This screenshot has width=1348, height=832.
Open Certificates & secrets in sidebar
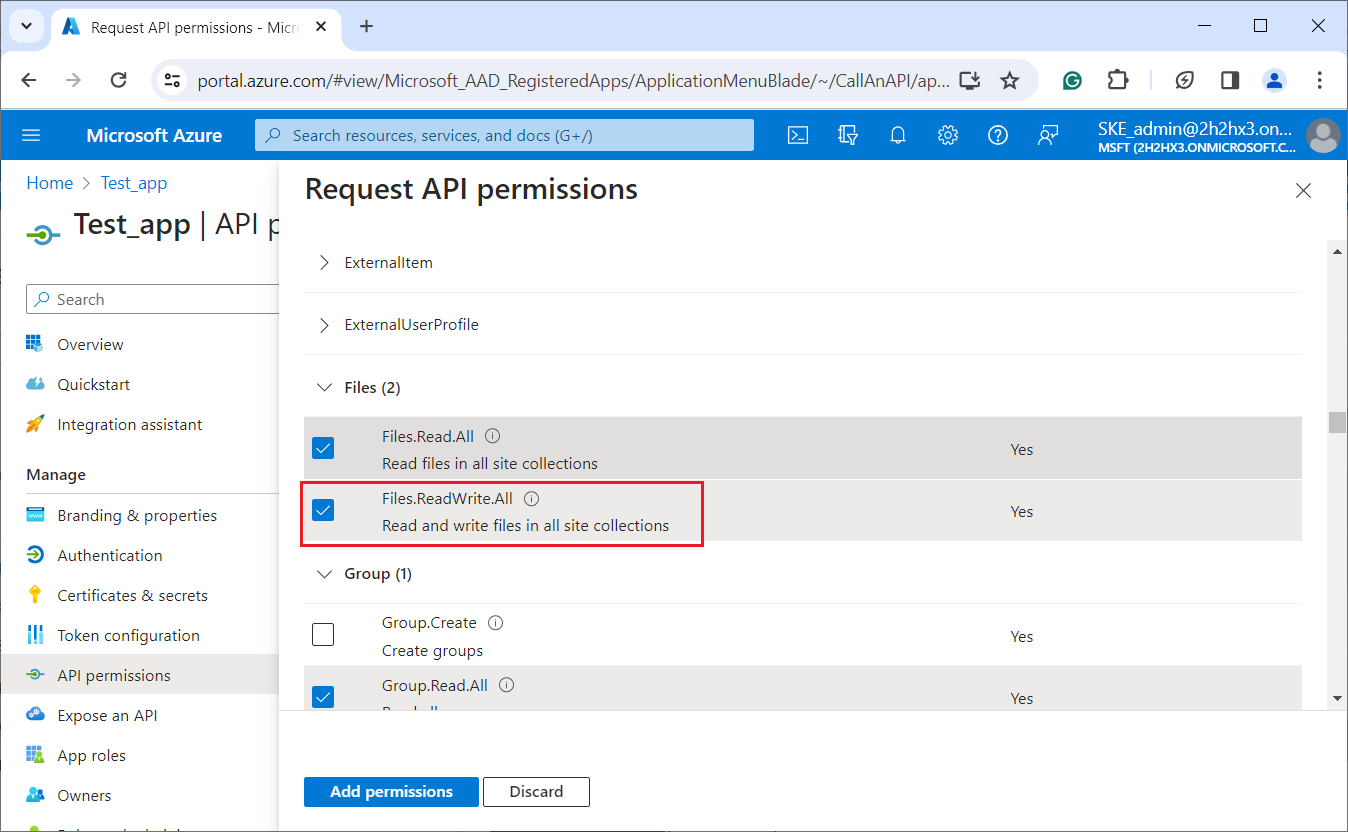pyautogui.click(x=132, y=595)
